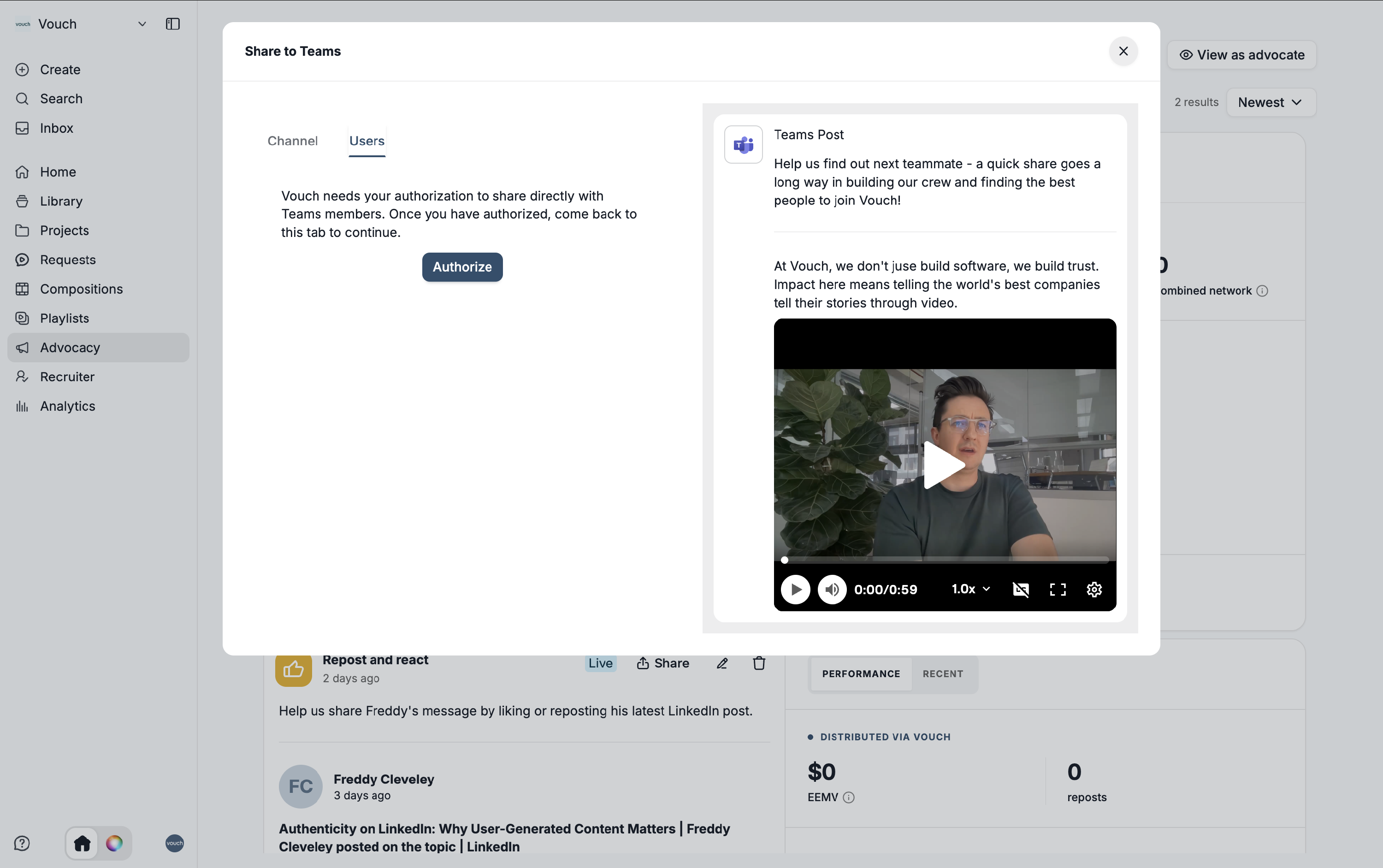Click the 'Distributed via Vouch' label
The height and width of the screenshot is (868, 1383).
[x=885, y=737]
